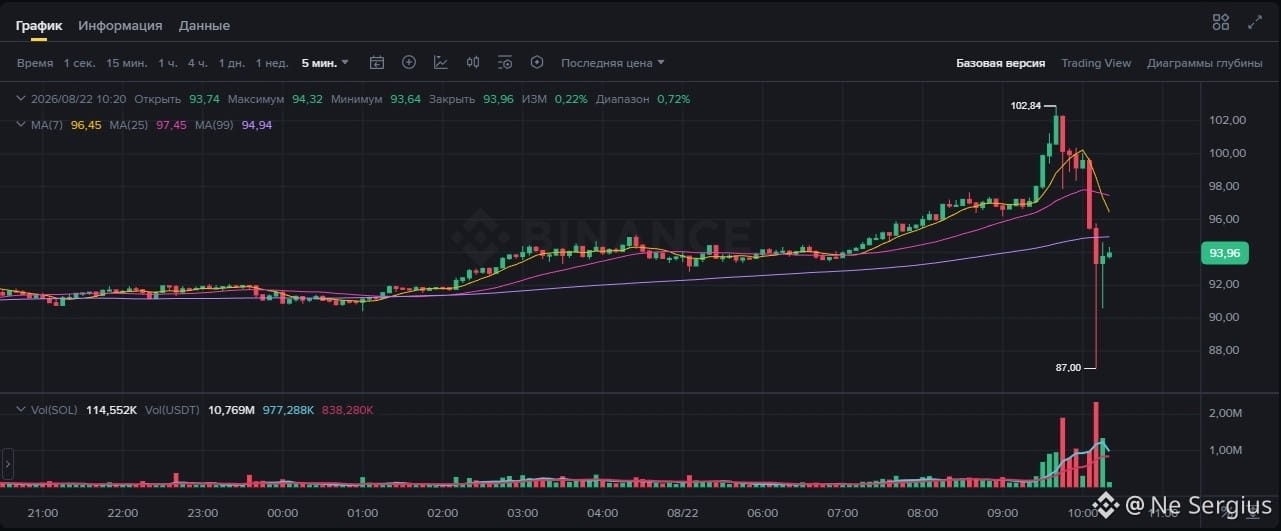Open the technical indicators line-chart icon

point(441,62)
